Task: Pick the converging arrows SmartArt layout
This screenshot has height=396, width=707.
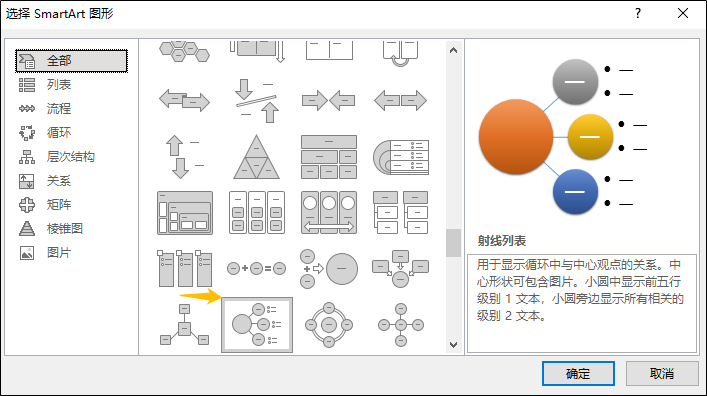Action: [x=329, y=100]
